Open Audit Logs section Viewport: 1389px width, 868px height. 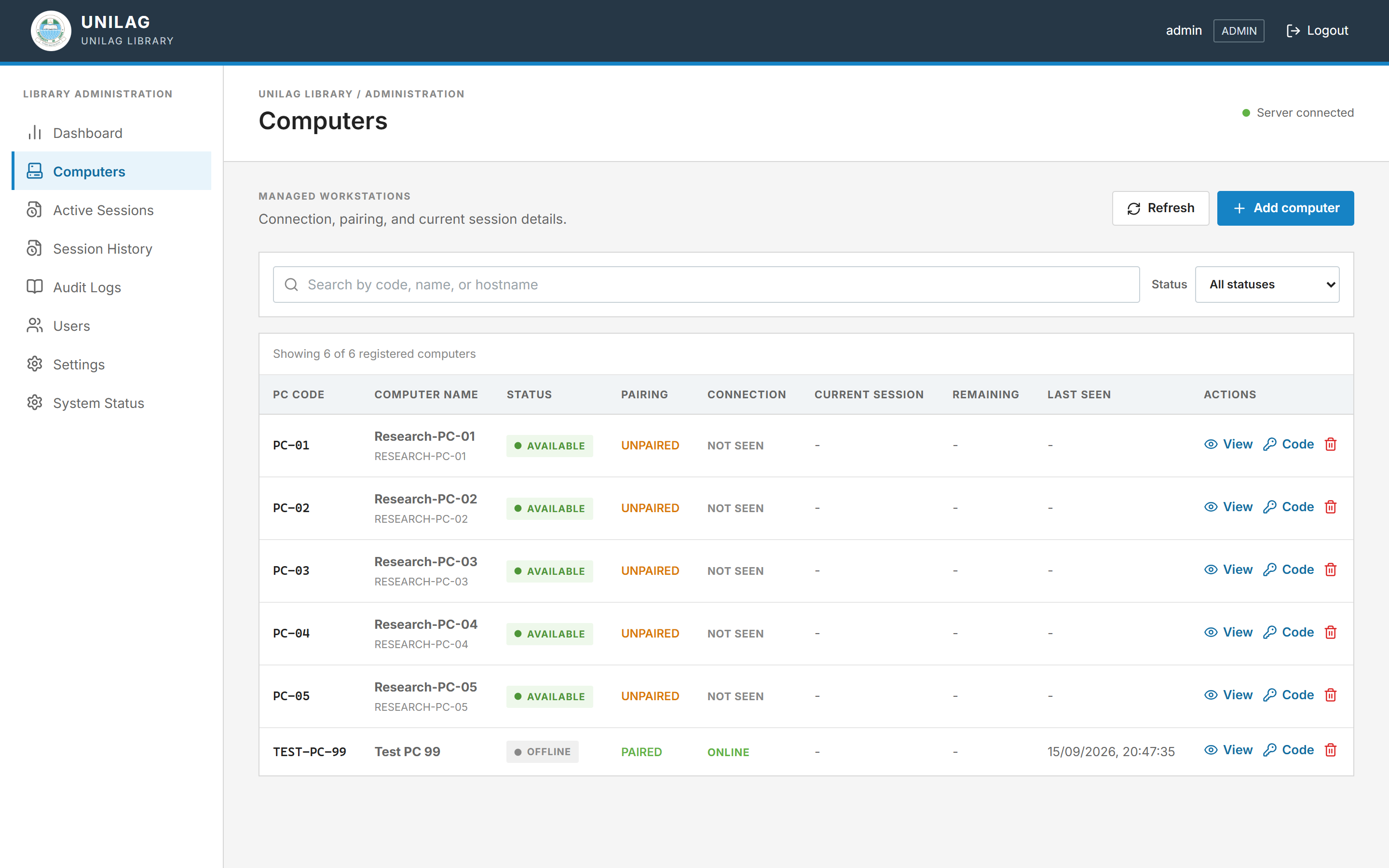point(111,287)
